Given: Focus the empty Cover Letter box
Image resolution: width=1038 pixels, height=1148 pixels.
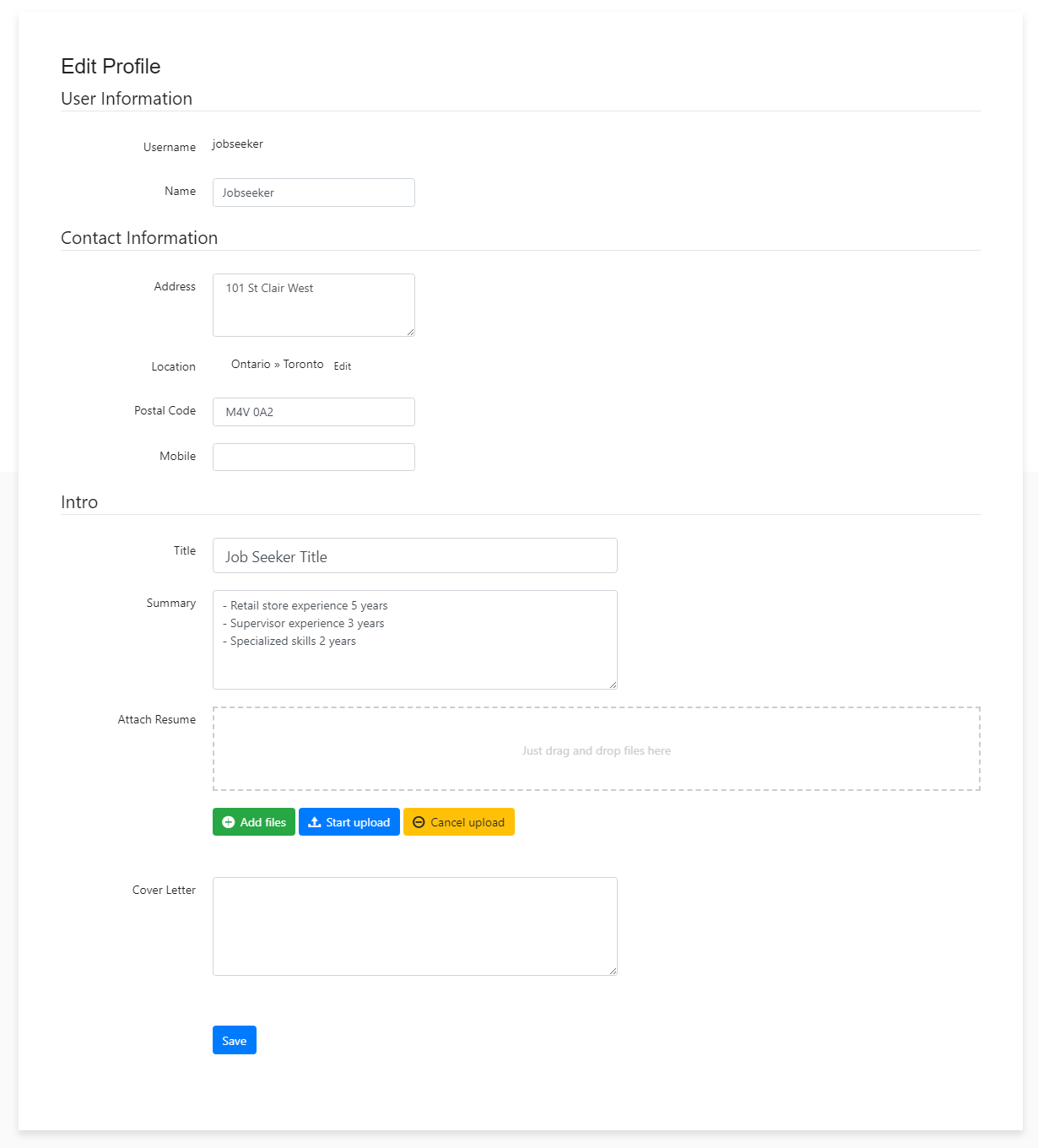Looking at the screenshot, I should click(414, 926).
